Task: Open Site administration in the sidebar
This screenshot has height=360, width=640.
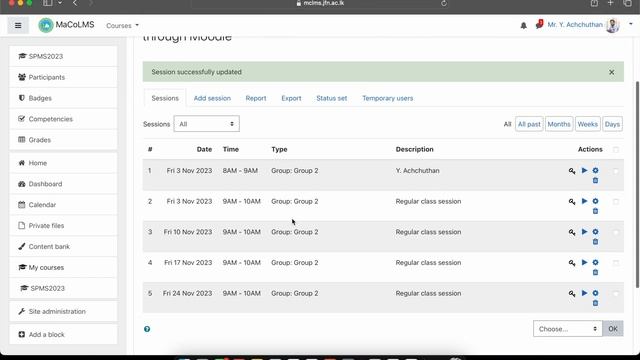Action: coord(63,311)
